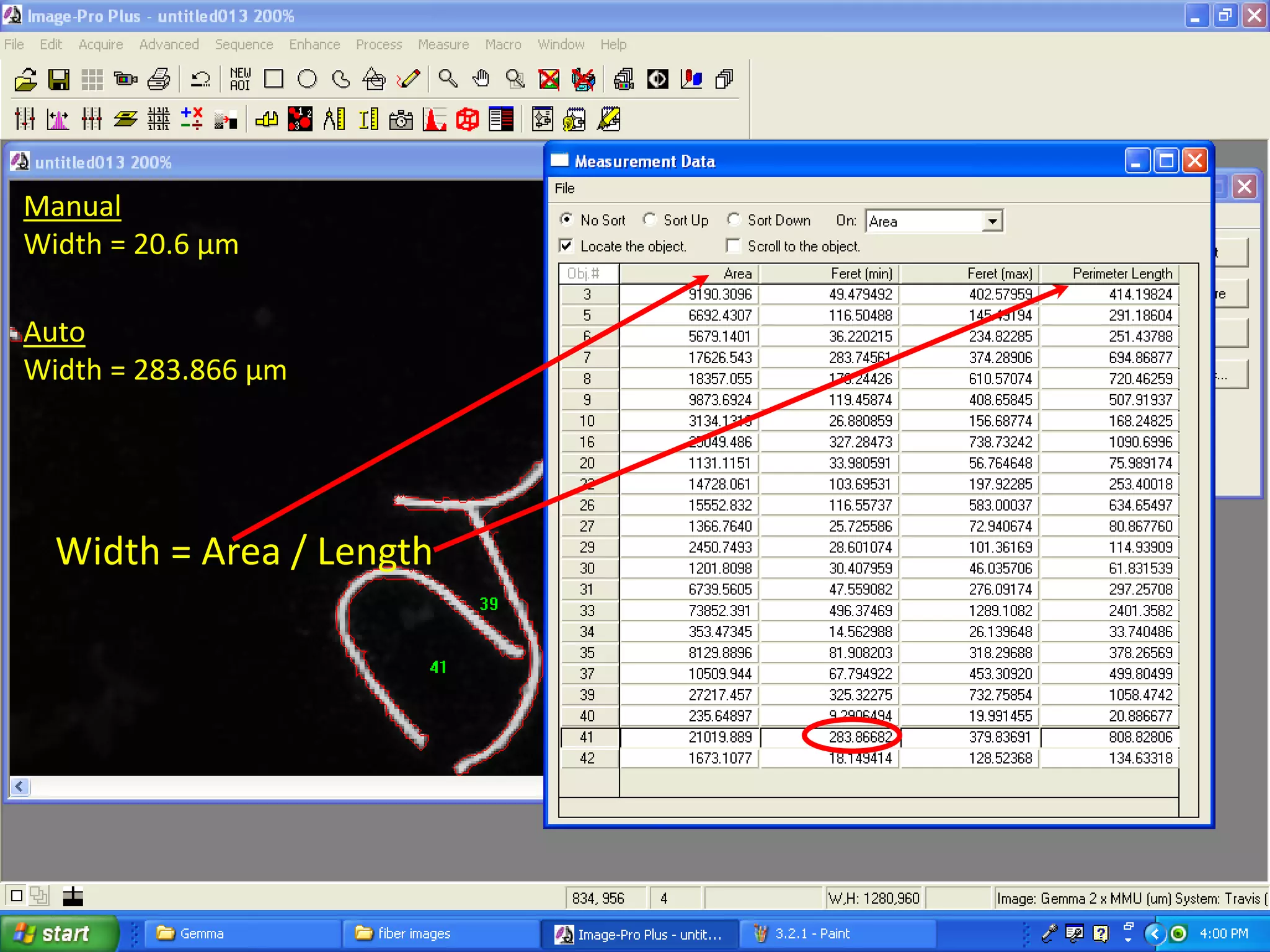This screenshot has height=952, width=1270.
Task: Open the Enhance menu
Action: (x=314, y=45)
